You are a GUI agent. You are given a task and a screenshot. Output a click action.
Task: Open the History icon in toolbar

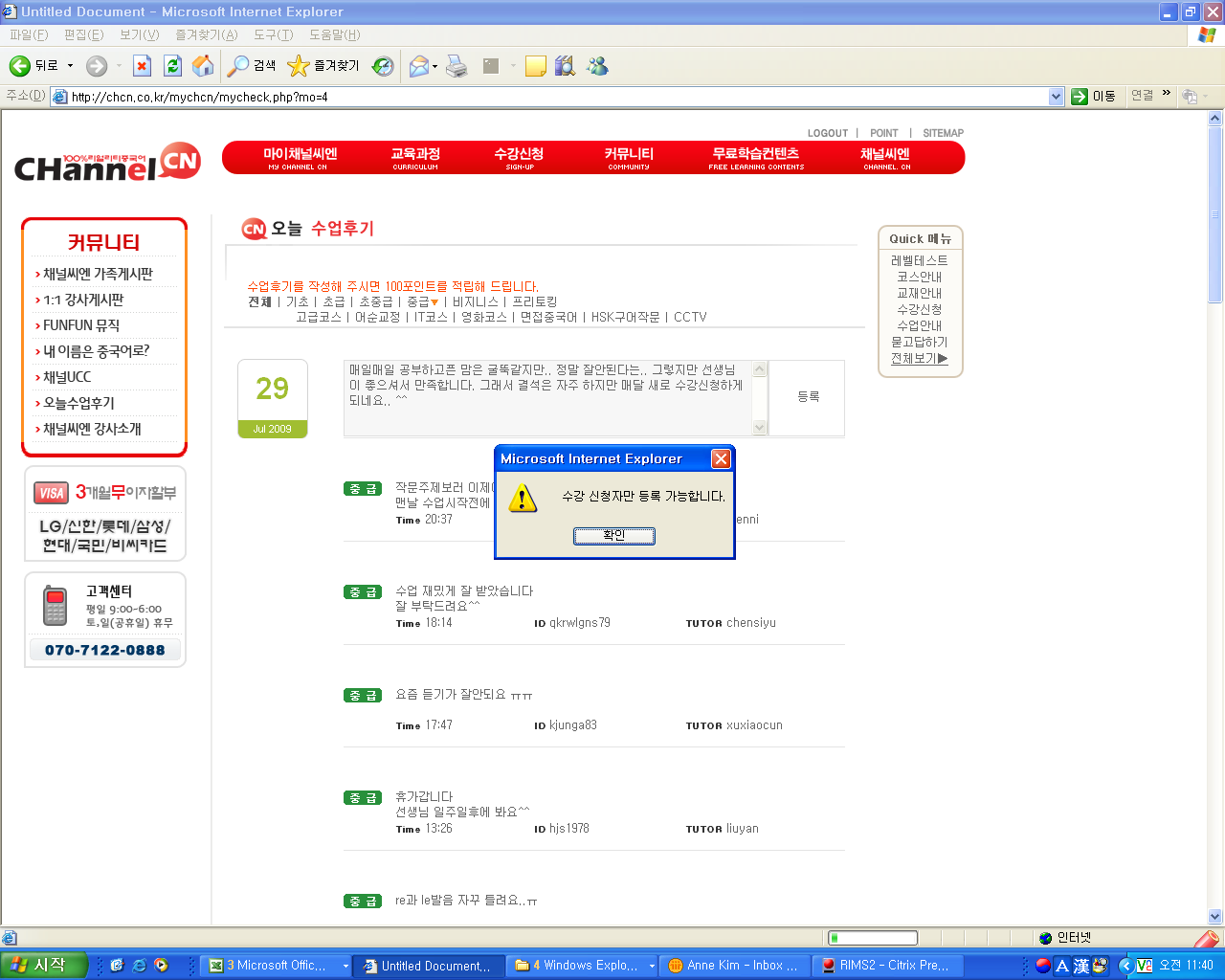(x=383, y=66)
